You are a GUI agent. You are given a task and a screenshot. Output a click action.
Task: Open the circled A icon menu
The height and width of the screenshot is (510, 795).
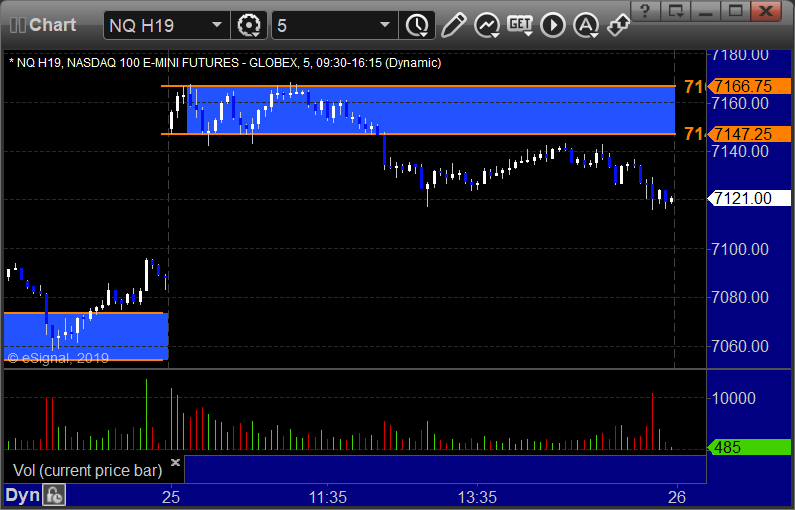click(x=586, y=25)
